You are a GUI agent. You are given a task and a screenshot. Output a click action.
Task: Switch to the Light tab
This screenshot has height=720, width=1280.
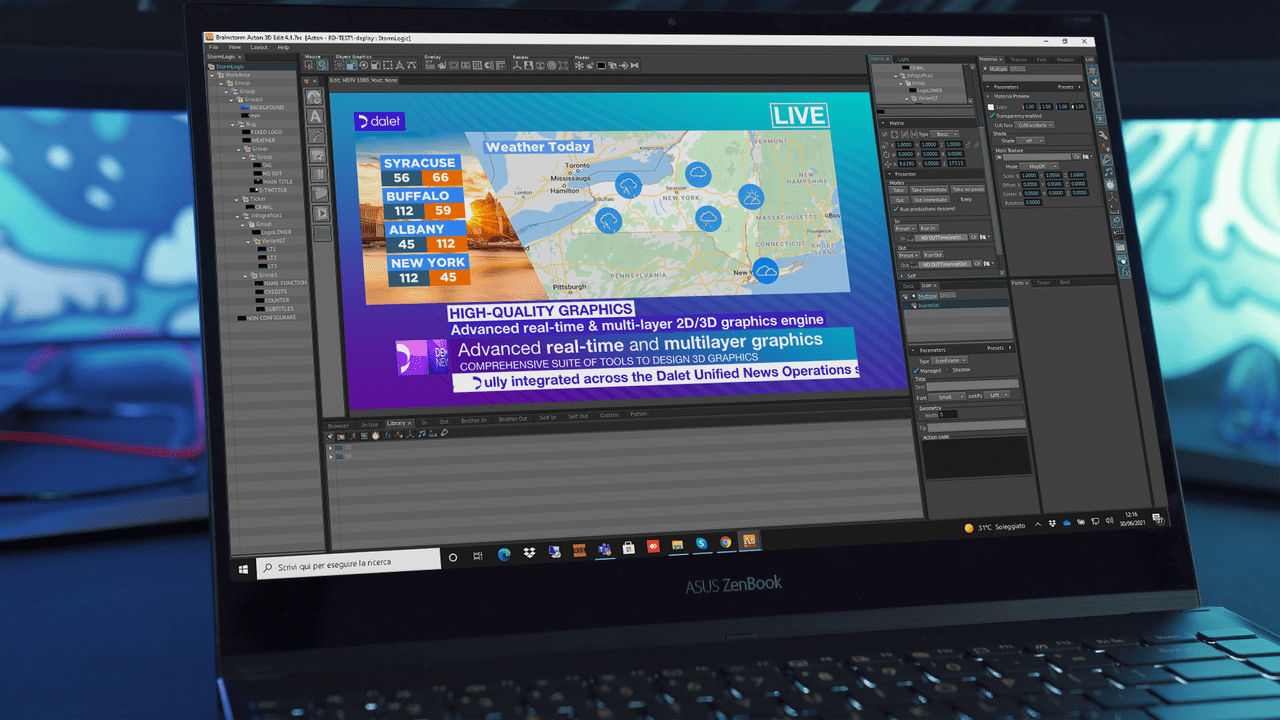point(903,59)
